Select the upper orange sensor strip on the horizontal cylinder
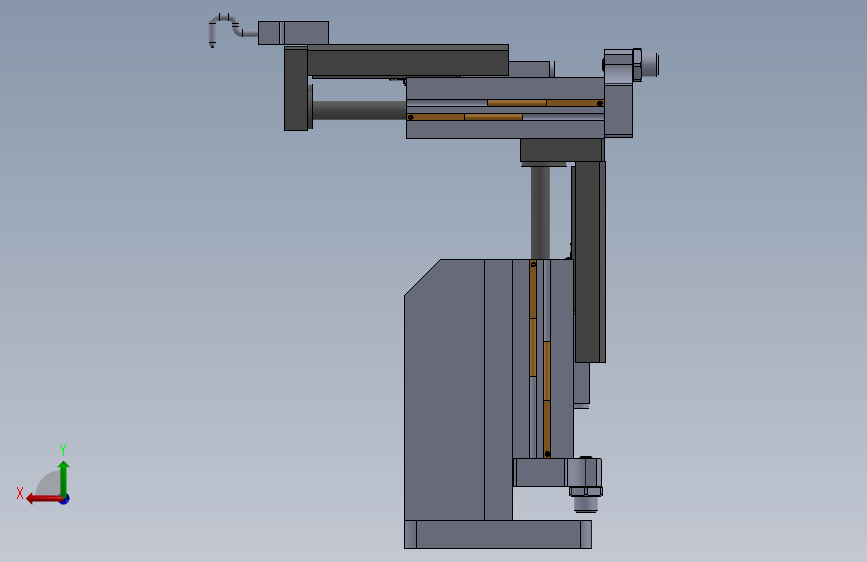Viewport: 867px width, 562px height. click(x=545, y=103)
